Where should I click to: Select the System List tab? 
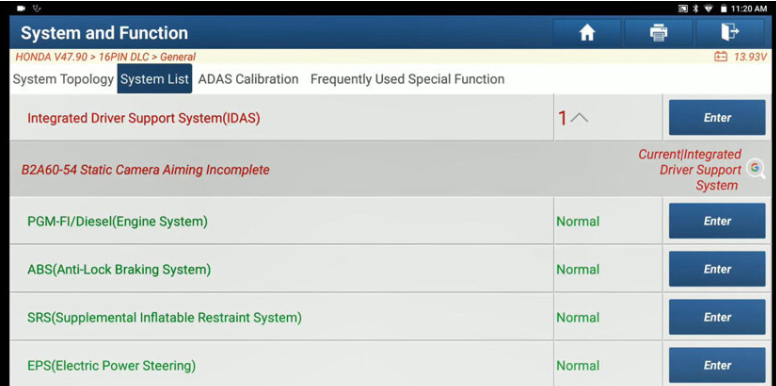(154, 79)
